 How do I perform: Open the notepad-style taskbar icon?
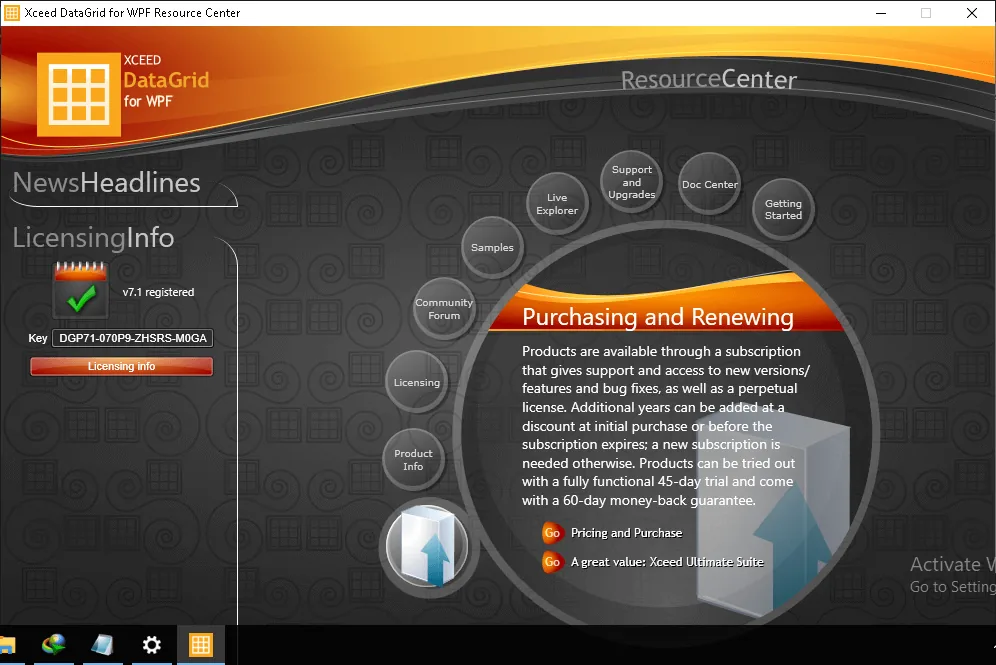click(x=103, y=645)
